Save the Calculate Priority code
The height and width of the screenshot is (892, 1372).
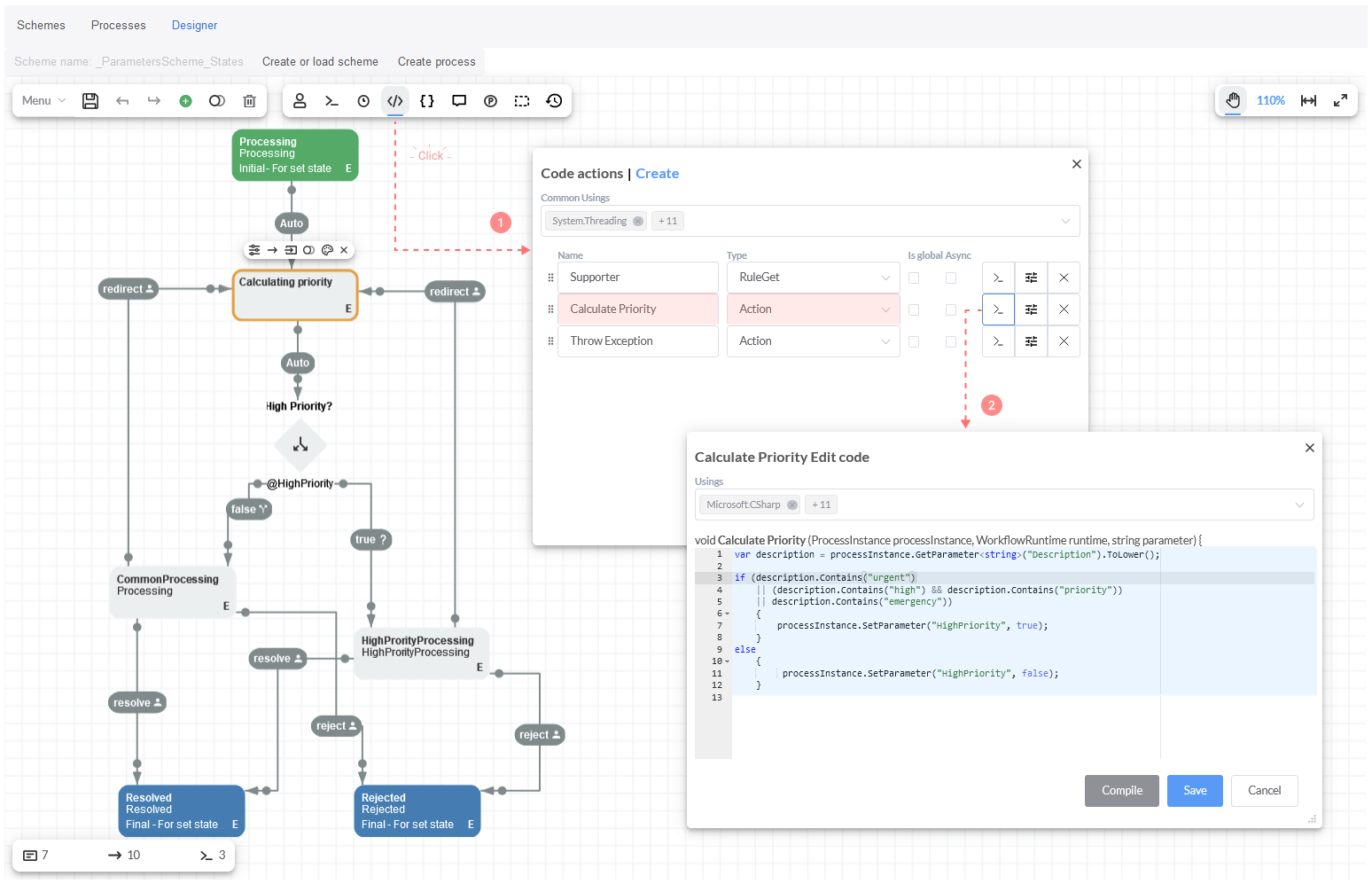tap(1195, 791)
